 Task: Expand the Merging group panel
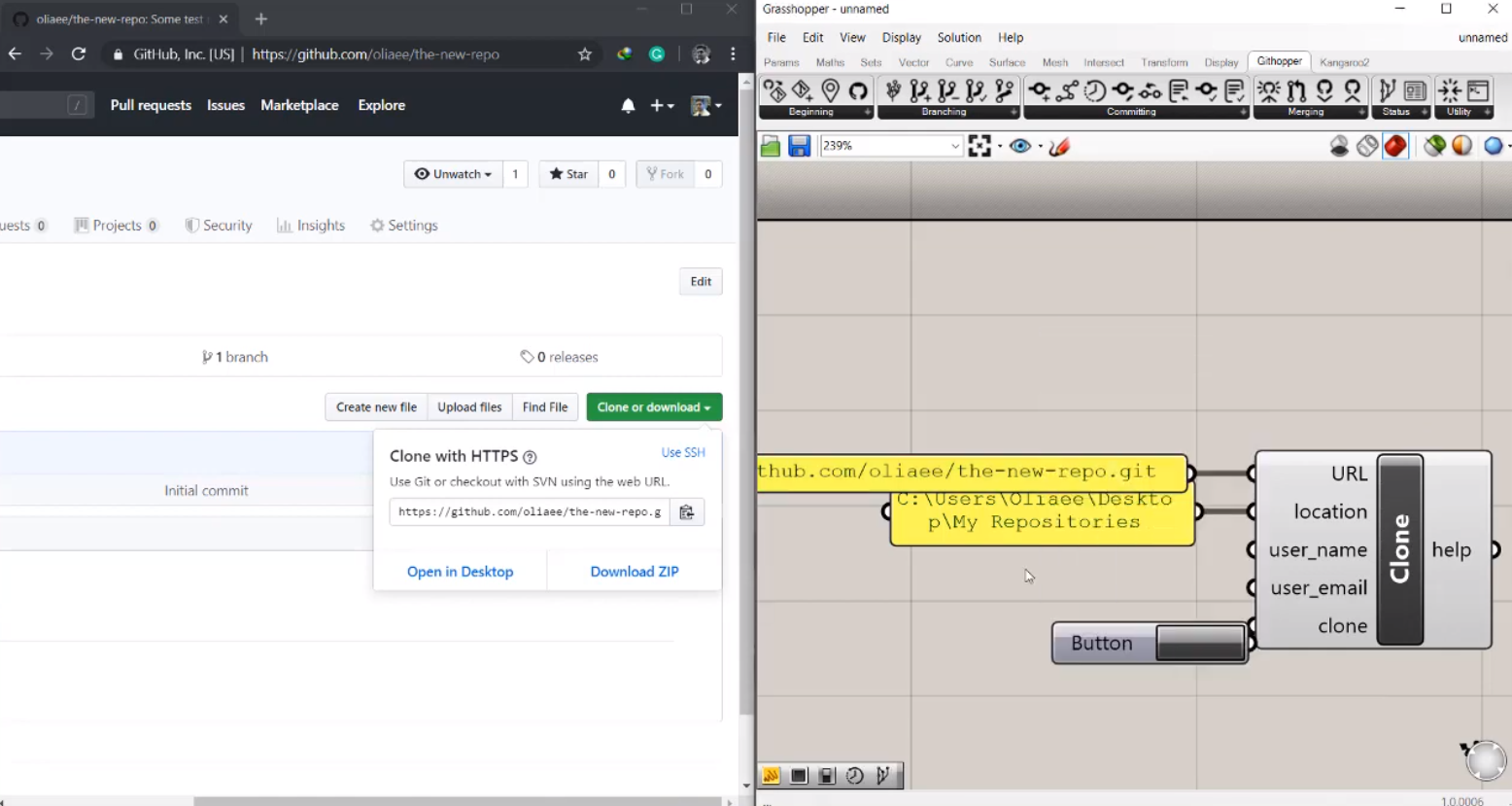click(1361, 113)
